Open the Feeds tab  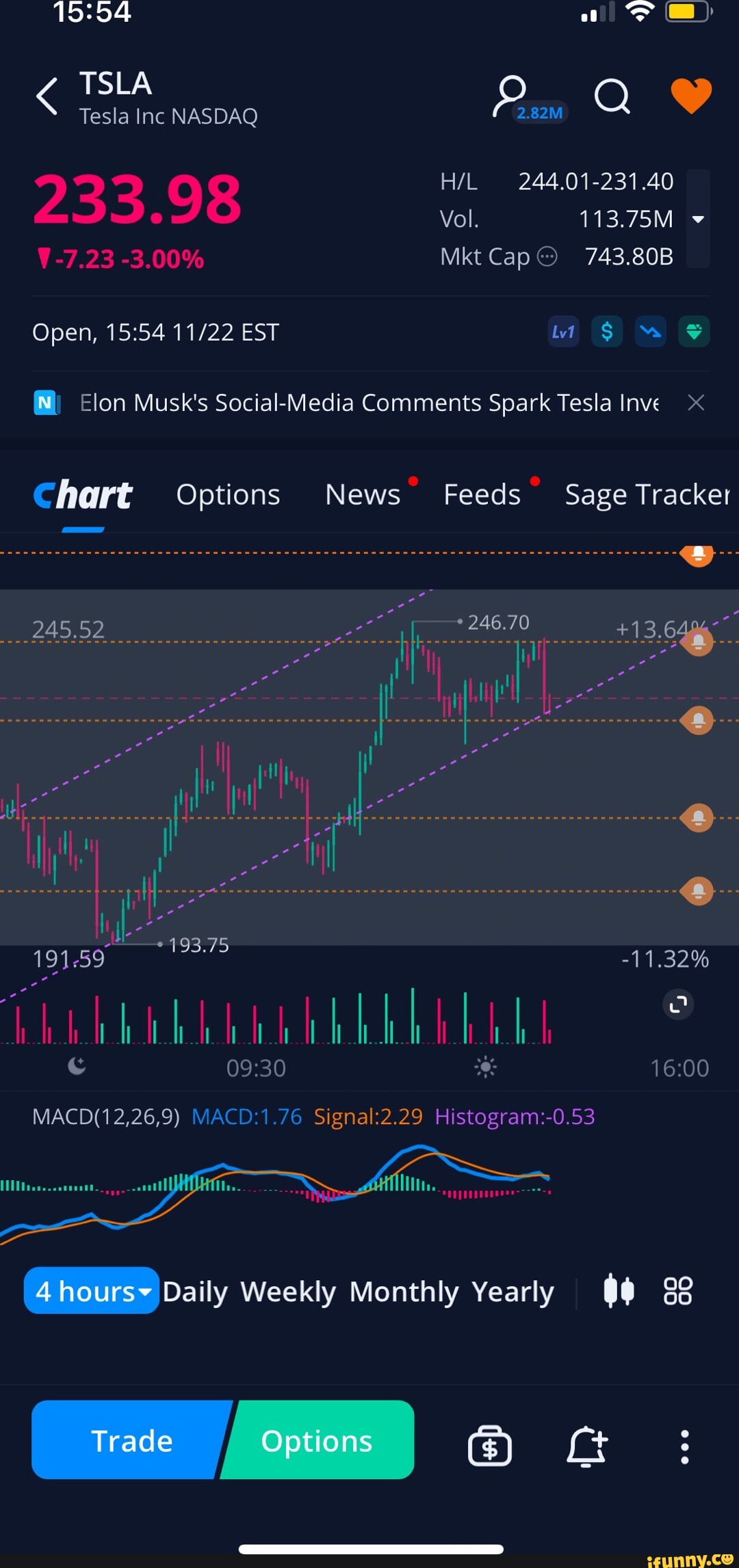click(482, 494)
